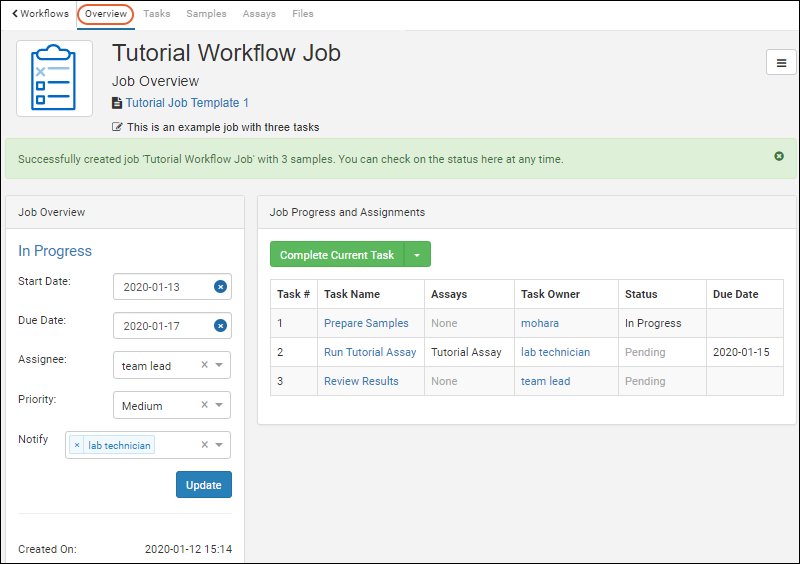800x564 pixels.
Task: Clear all Notify field selections
Action: coord(204,445)
